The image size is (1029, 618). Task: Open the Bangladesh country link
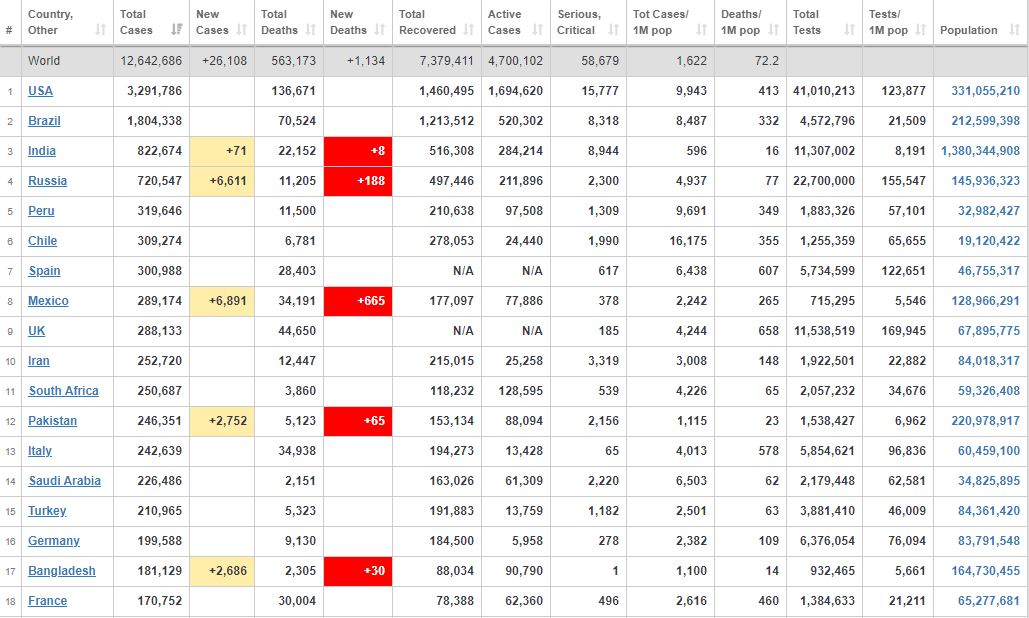click(x=62, y=571)
